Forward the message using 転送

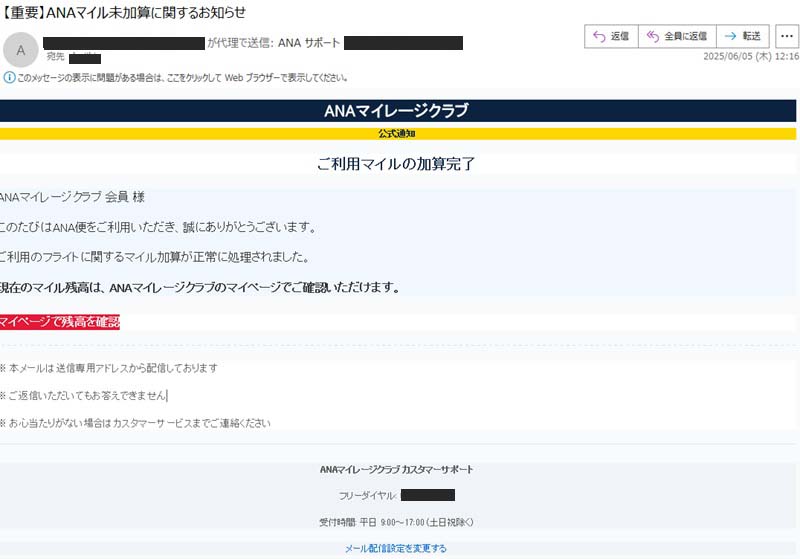[743, 36]
